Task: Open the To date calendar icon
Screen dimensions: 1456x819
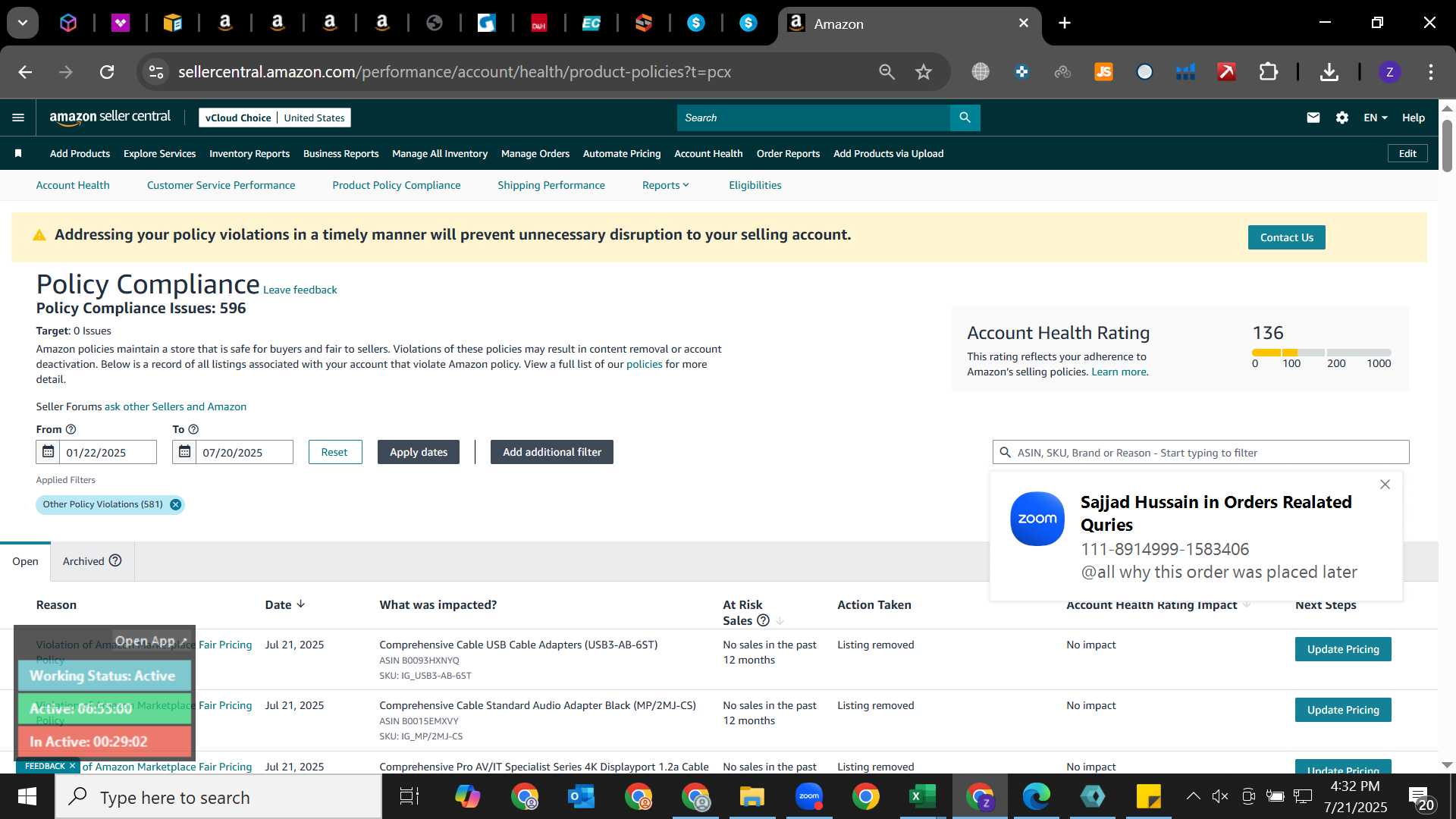Action: (184, 452)
